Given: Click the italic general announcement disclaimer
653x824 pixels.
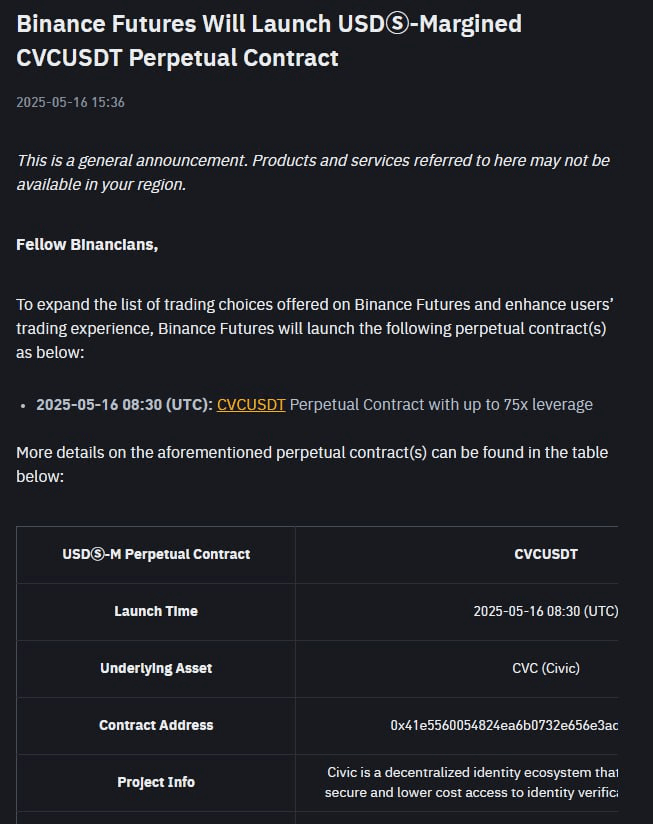Looking at the screenshot, I should click(313, 172).
